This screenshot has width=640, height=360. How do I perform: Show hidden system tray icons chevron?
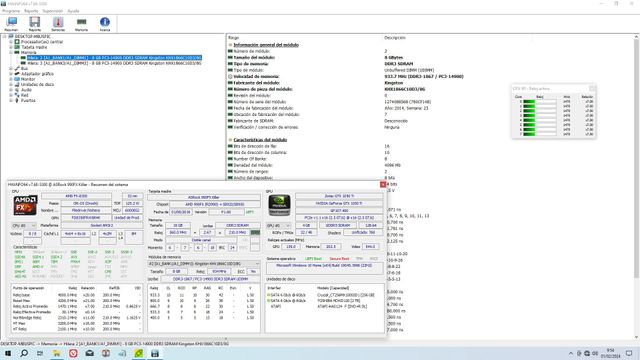[x=571, y=353]
